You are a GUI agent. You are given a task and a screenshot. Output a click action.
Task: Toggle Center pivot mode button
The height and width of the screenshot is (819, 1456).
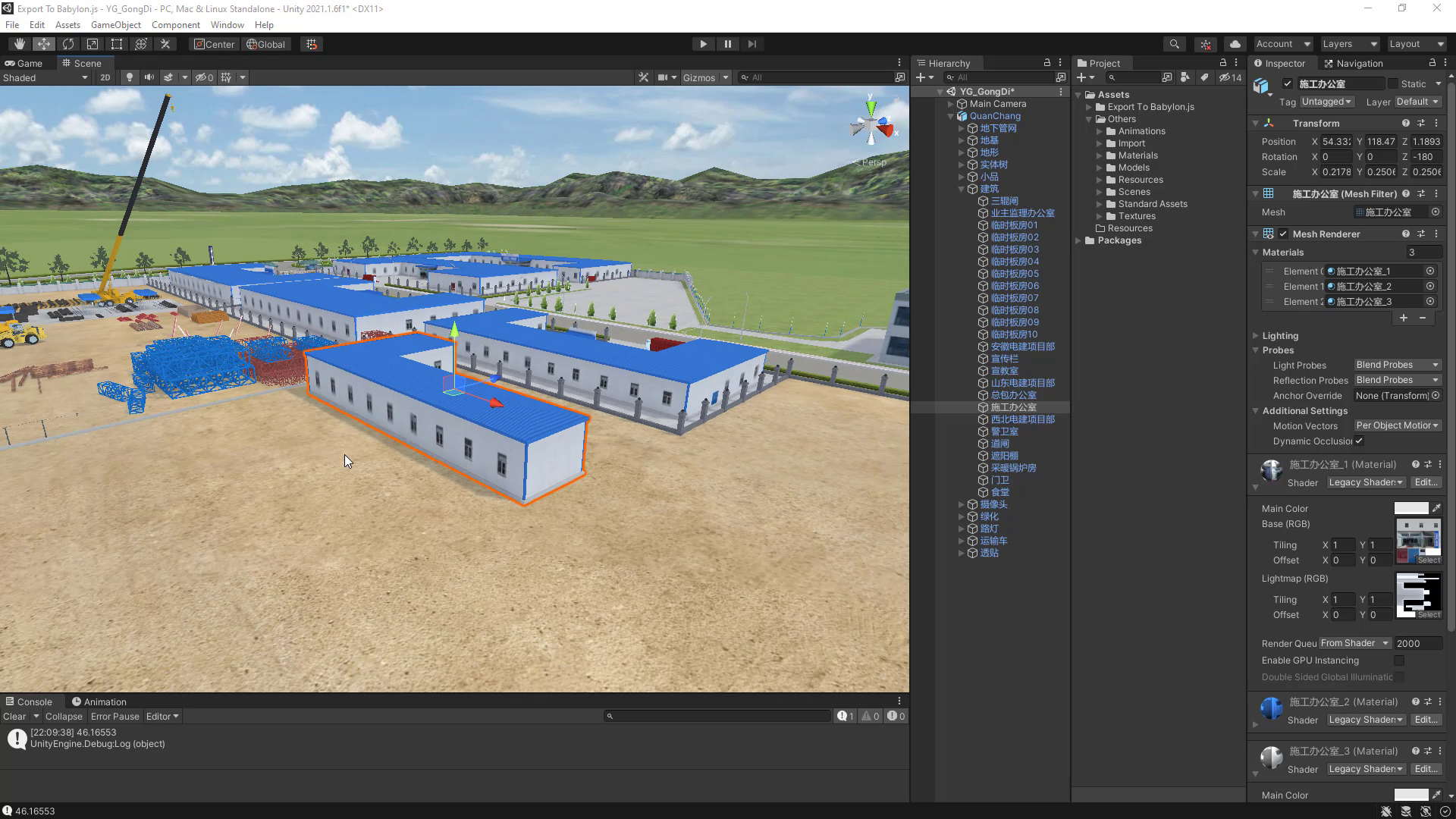[x=215, y=44]
